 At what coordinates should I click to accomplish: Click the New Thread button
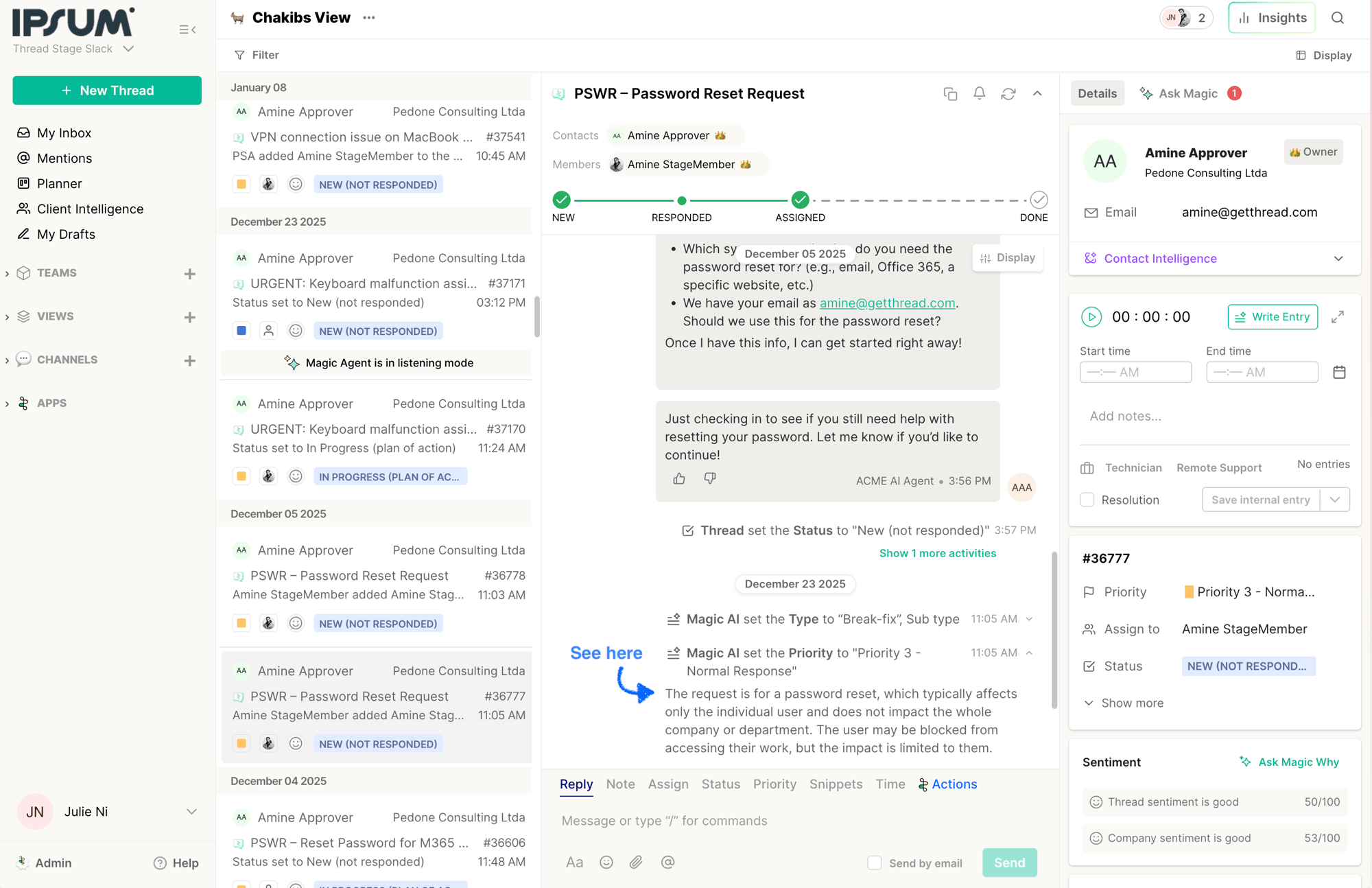(107, 91)
